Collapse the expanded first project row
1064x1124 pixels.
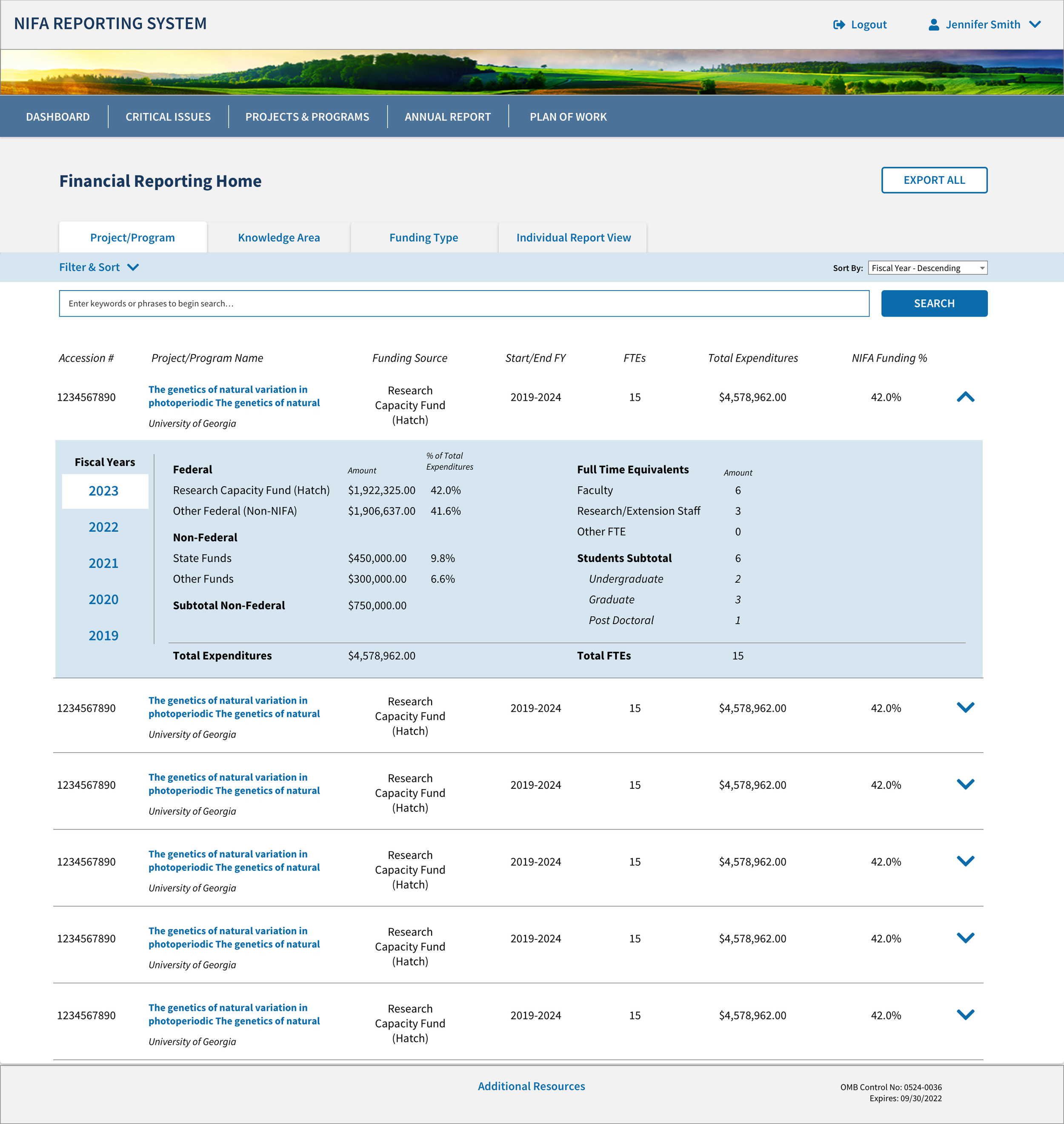click(x=965, y=397)
